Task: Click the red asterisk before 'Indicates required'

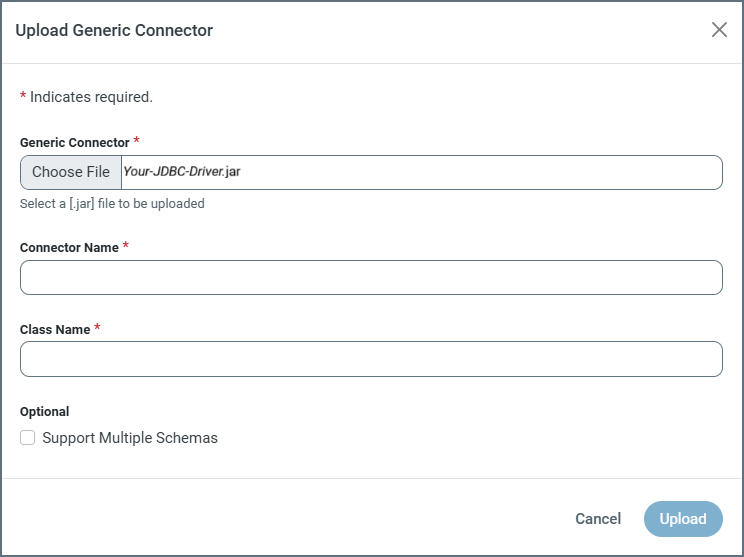Action: coord(23,97)
